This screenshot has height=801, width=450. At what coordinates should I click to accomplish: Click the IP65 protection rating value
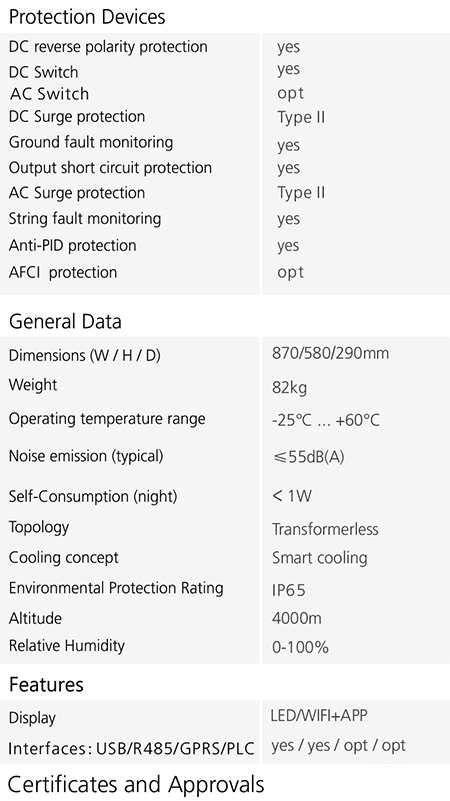point(289,591)
